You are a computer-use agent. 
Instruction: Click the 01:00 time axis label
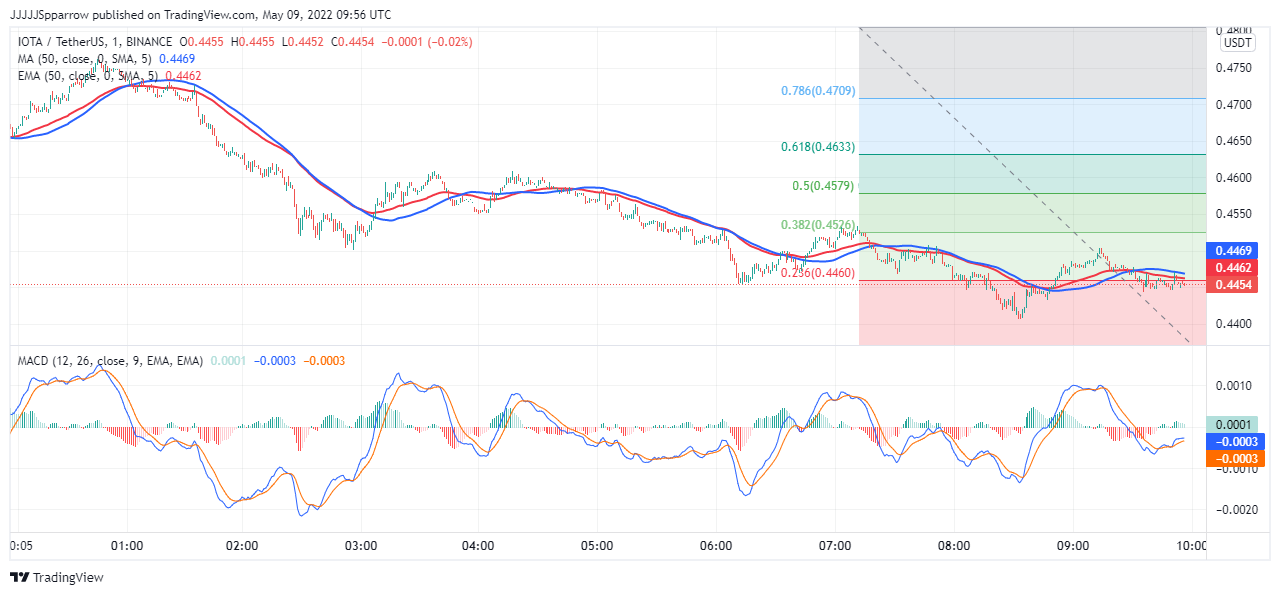tap(126, 546)
